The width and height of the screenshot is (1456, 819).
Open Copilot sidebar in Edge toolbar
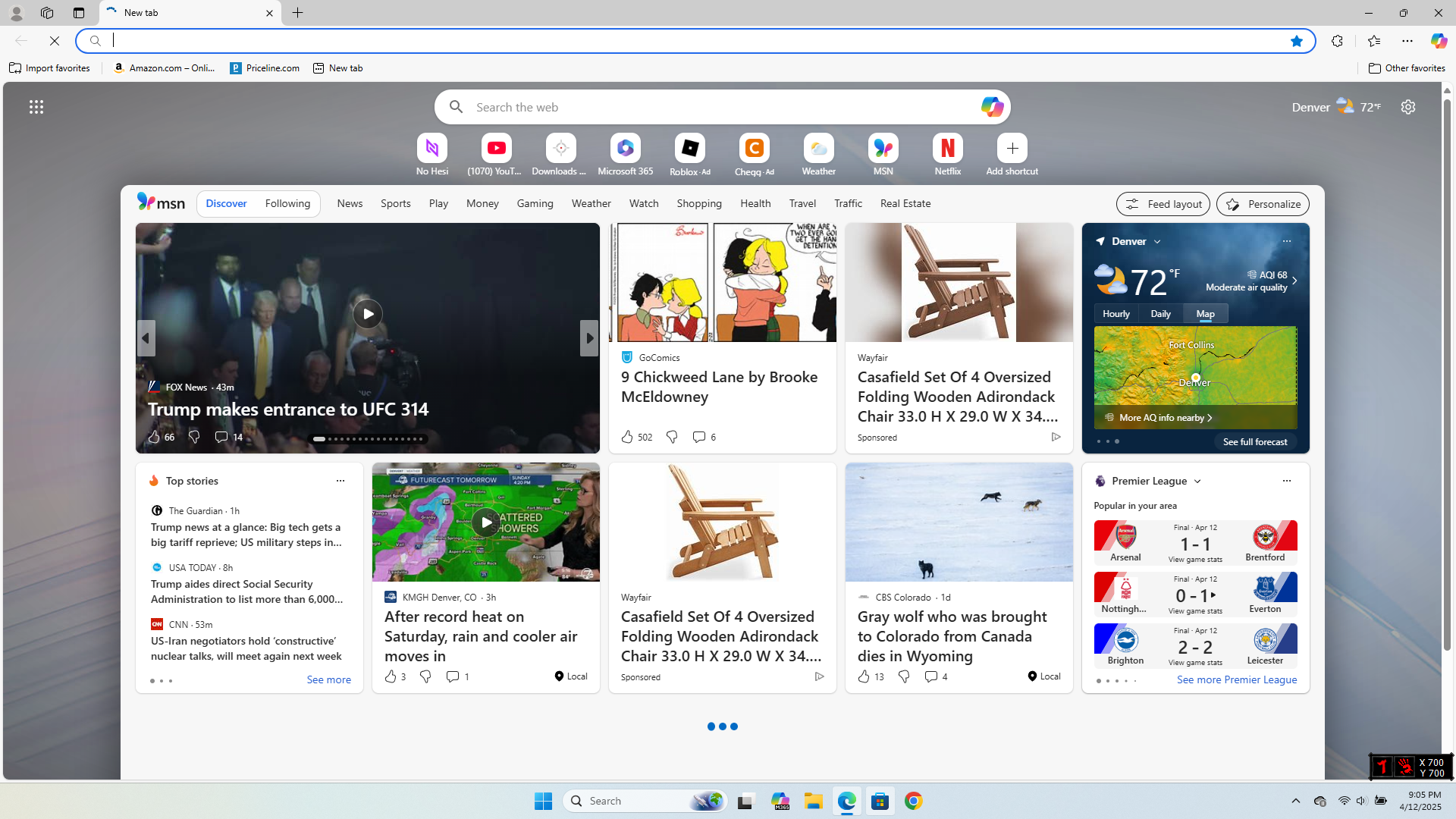coord(1439,41)
